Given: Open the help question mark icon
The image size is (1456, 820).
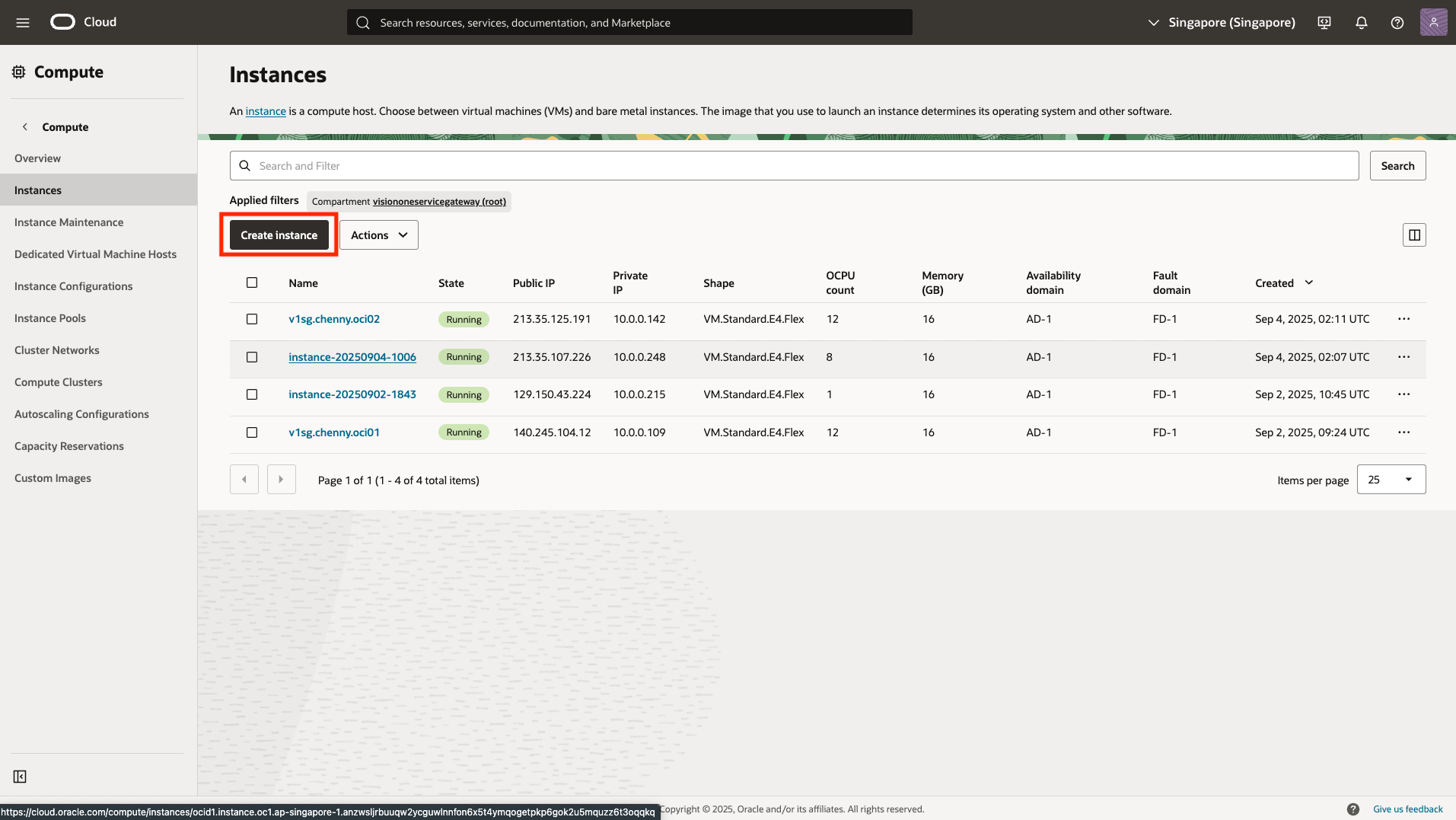Looking at the screenshot, I should tap(1397, 23).
